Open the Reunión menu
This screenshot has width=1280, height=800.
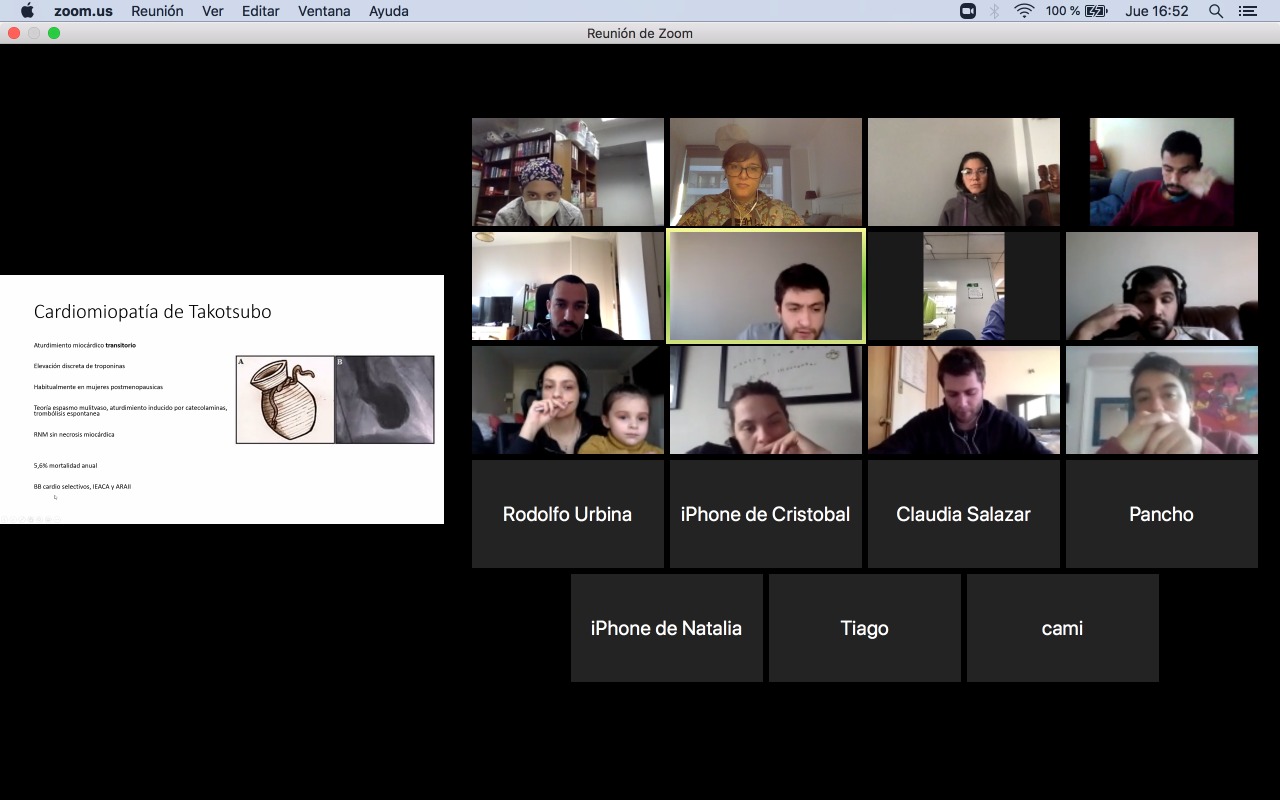(157, 11)
